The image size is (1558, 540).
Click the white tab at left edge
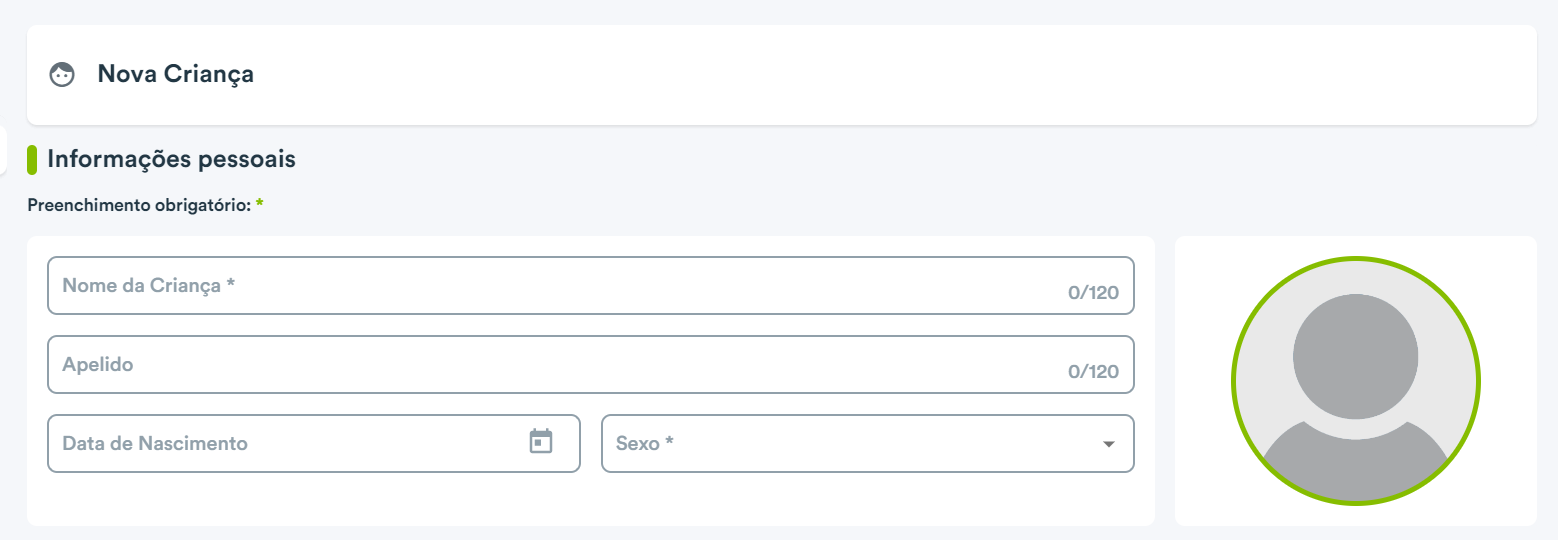[x=3, y=150]
